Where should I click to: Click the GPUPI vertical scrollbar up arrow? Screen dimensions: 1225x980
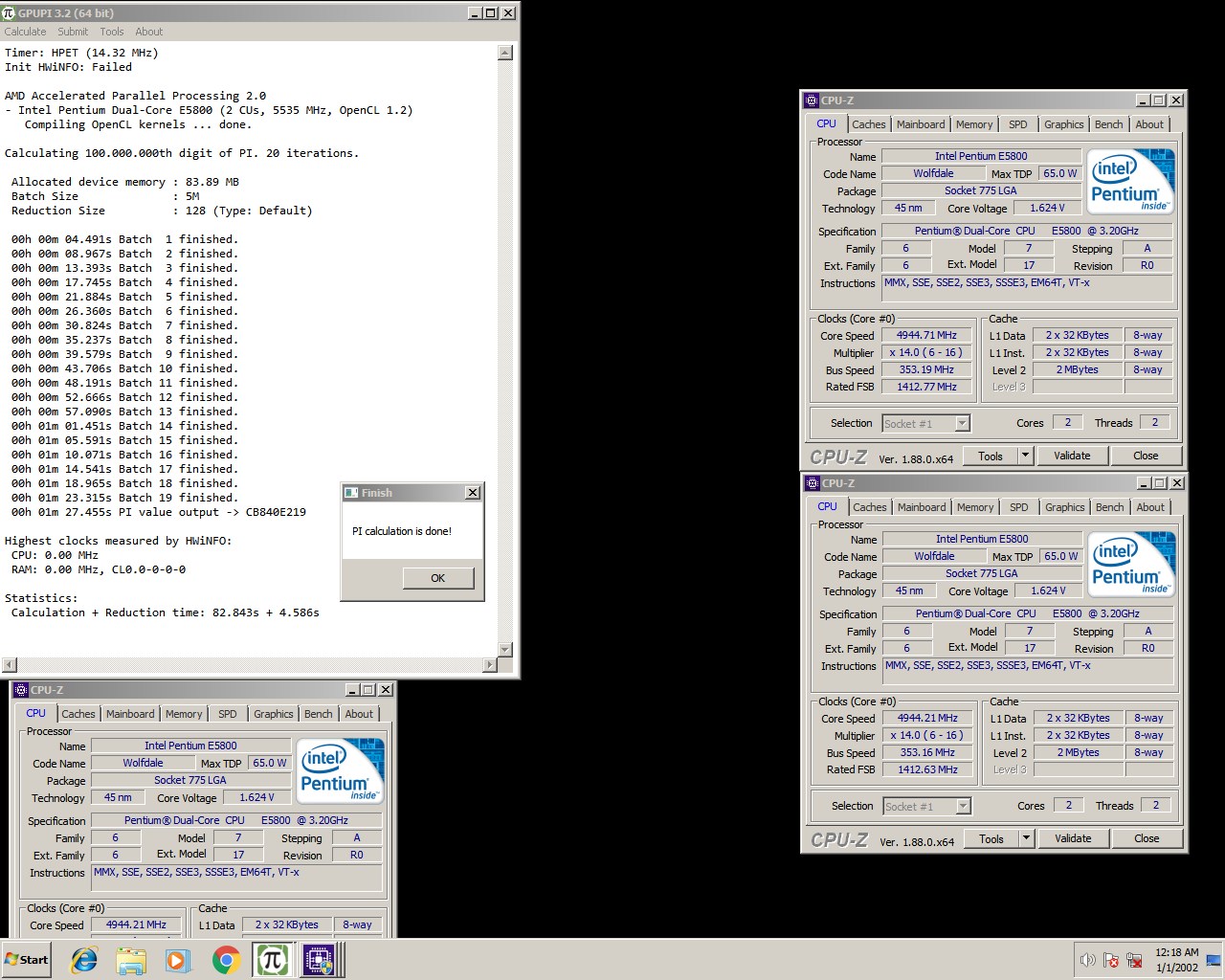point(505,54)
